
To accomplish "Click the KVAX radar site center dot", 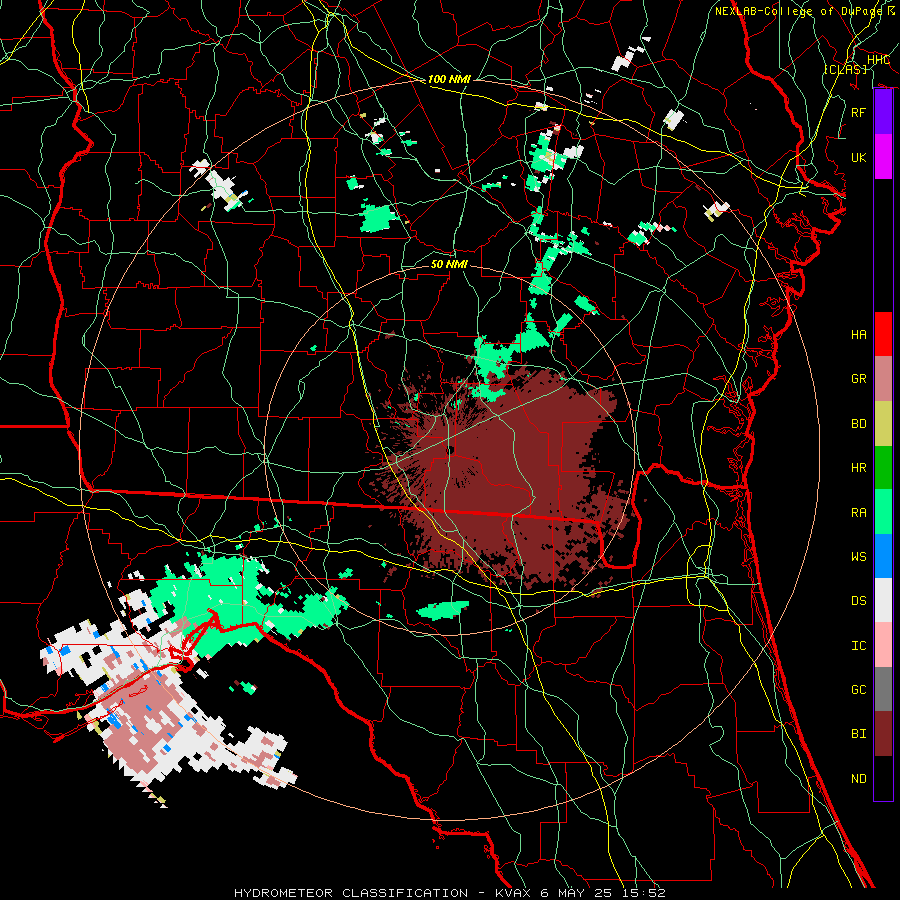I will coord(451,450).
